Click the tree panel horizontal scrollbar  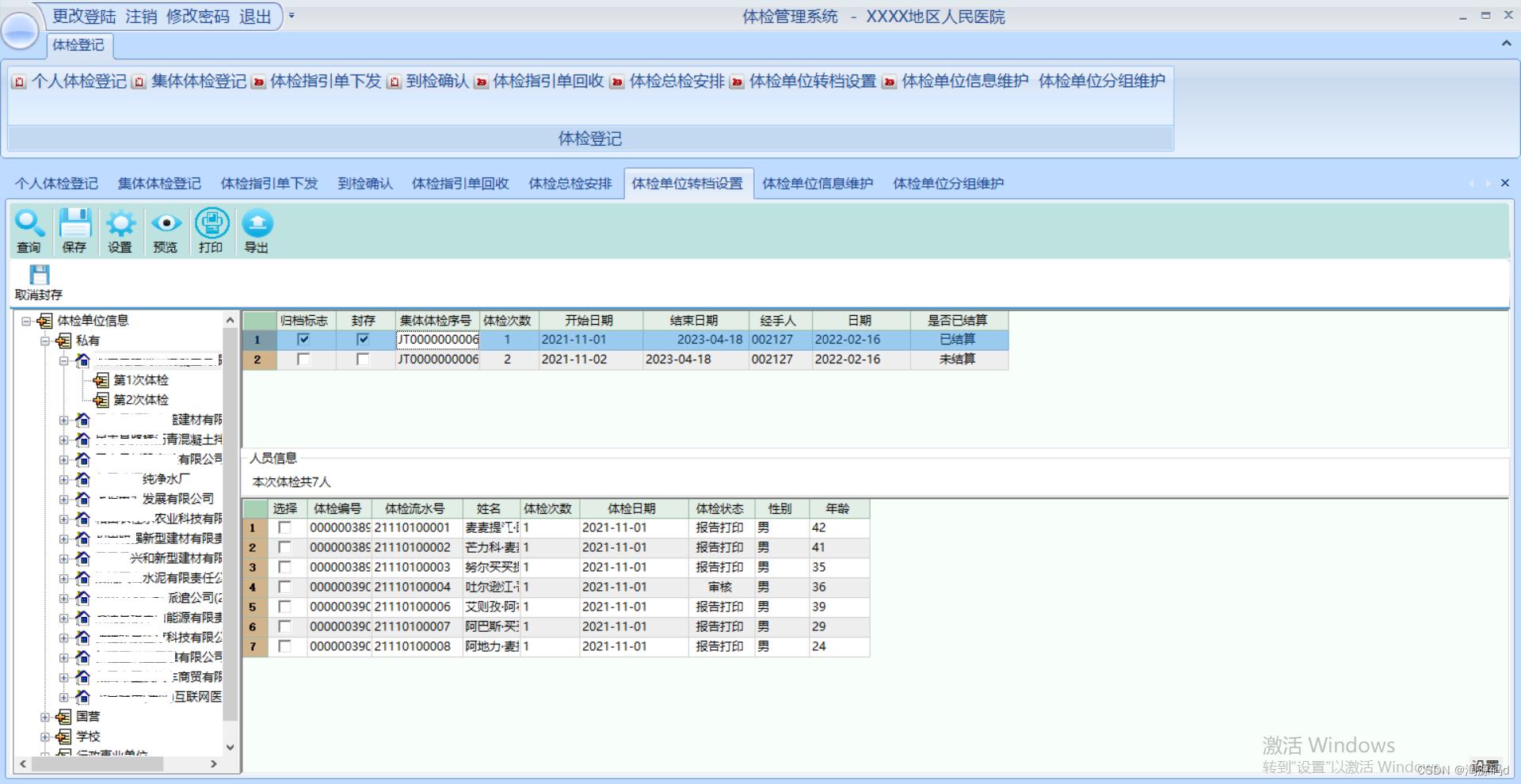tap(97, 764)
